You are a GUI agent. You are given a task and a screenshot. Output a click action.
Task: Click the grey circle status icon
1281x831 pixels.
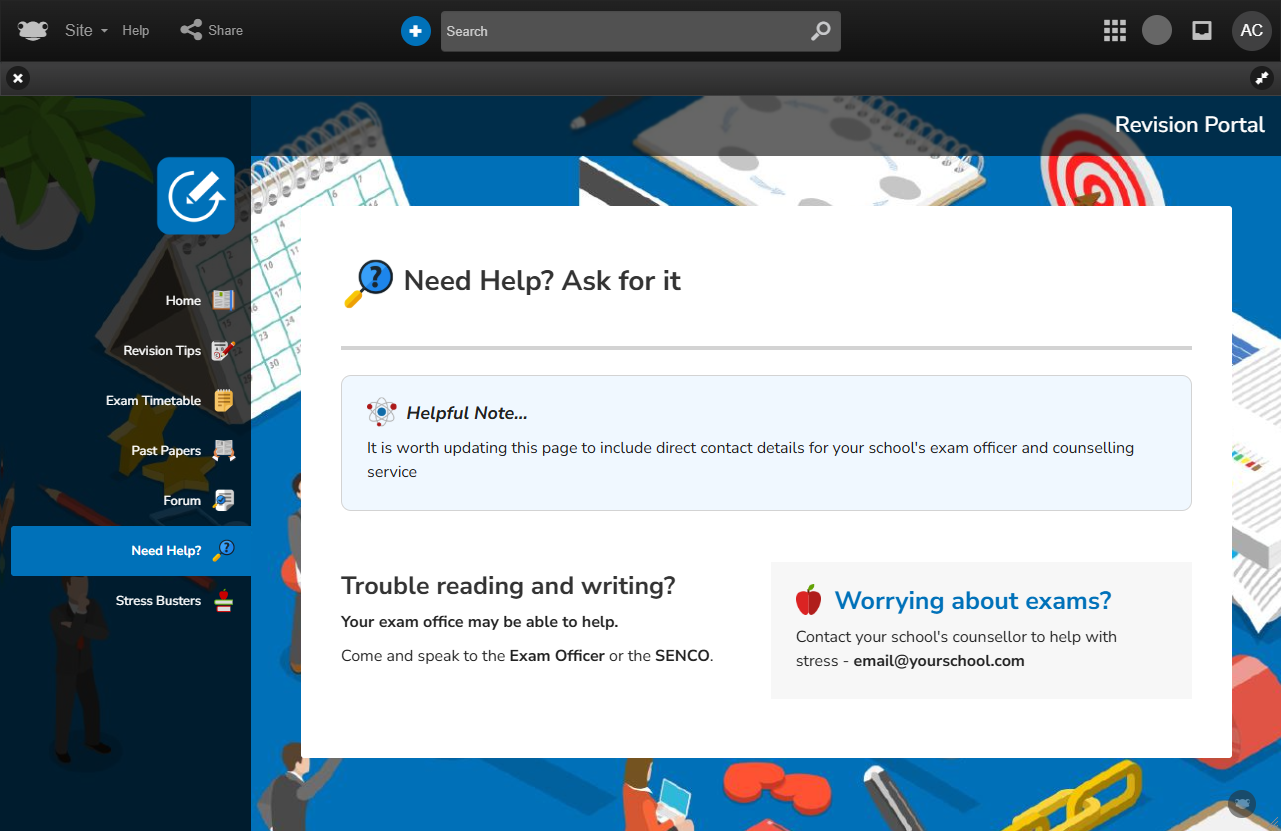[x=1157, y=30]
